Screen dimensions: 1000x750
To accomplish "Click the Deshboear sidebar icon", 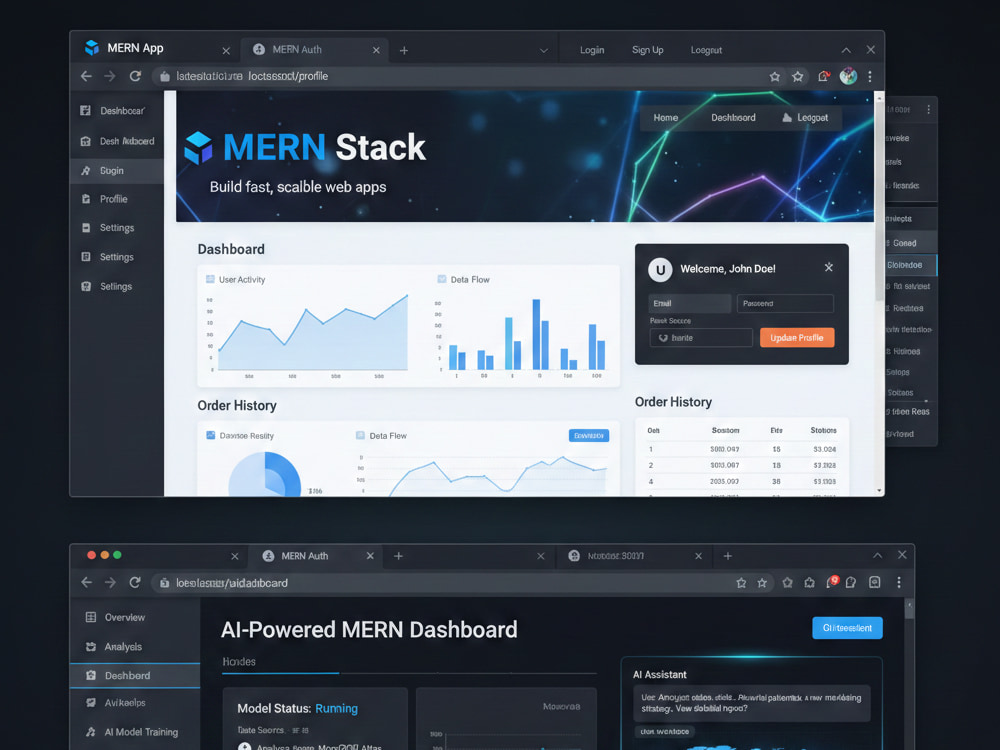I will click(85, 110).
